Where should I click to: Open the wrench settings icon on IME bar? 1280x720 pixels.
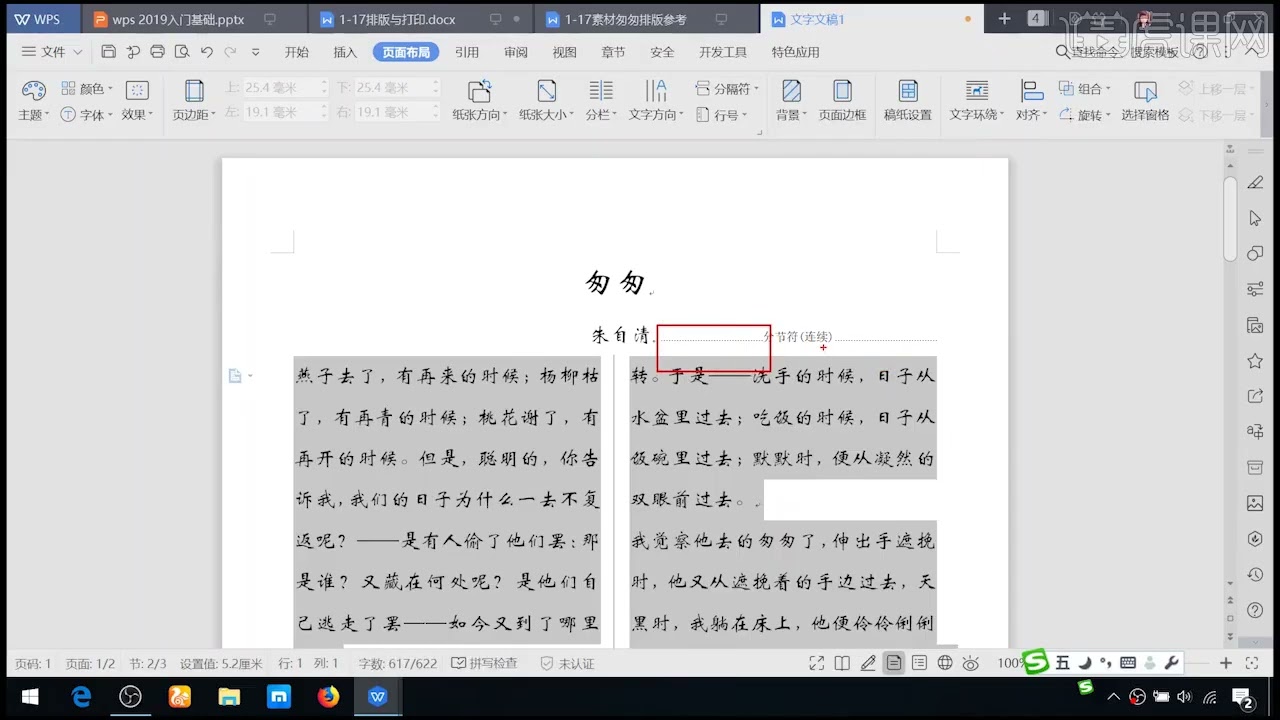coord(1171,662)
